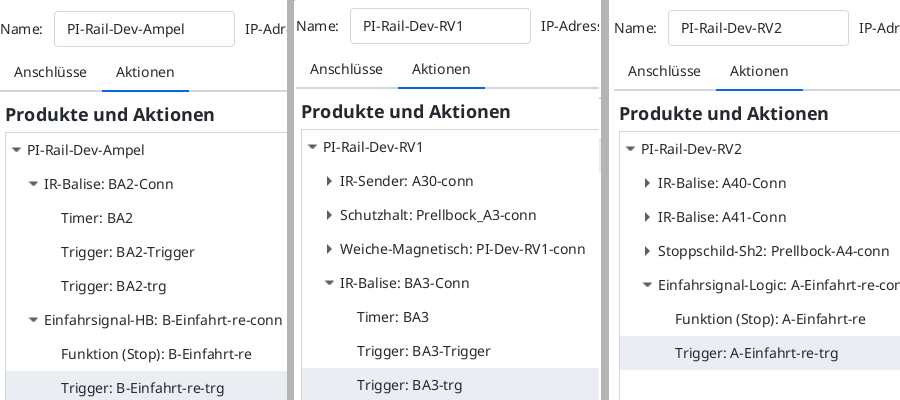Expand Stoppschild-Sh2 Prellbock-A4-conn node

pos(647,251)
